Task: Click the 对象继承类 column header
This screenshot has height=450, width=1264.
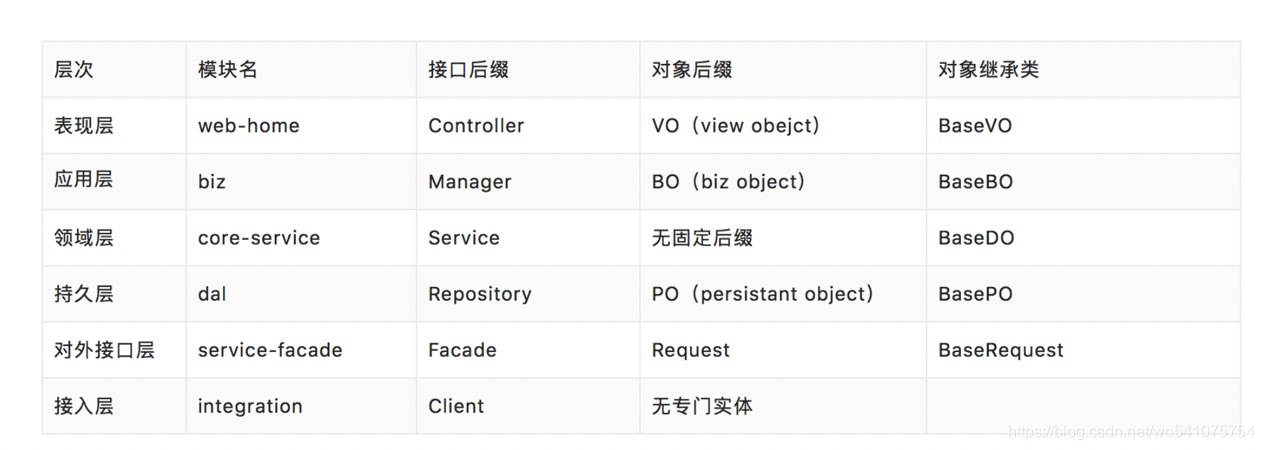Action: [1083, 70]
